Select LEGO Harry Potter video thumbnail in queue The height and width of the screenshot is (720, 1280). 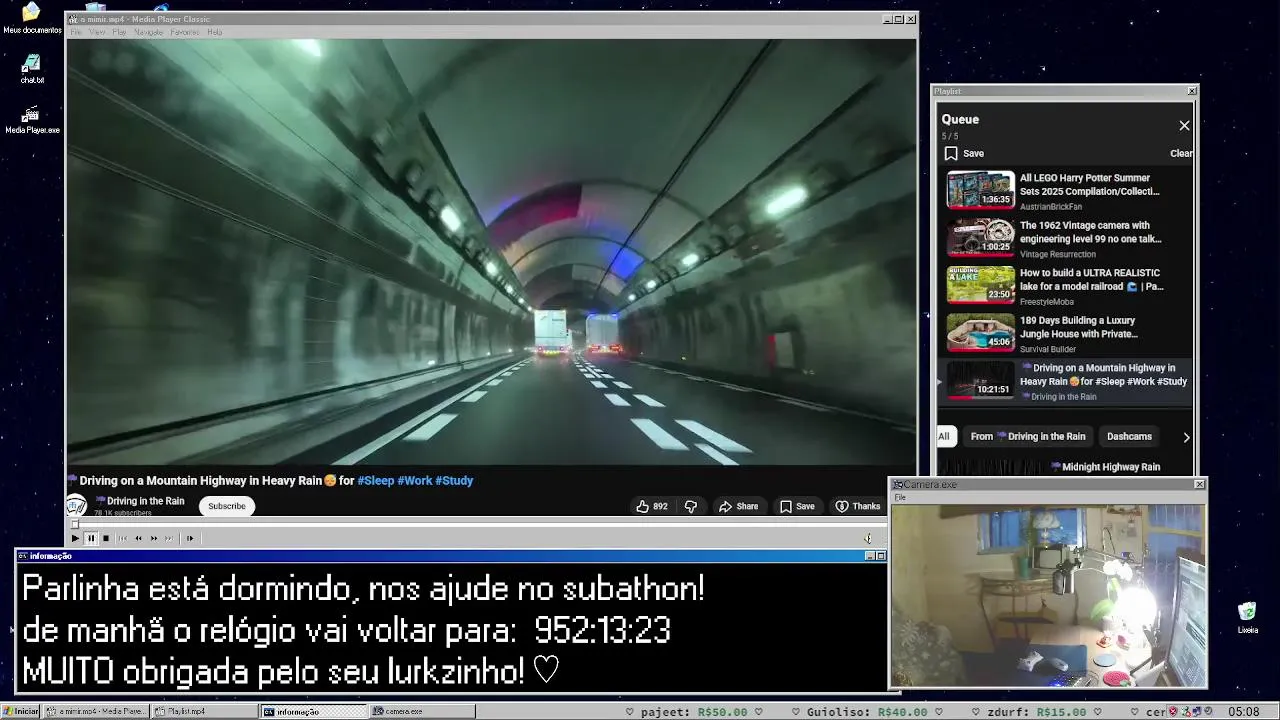(981, 189)
